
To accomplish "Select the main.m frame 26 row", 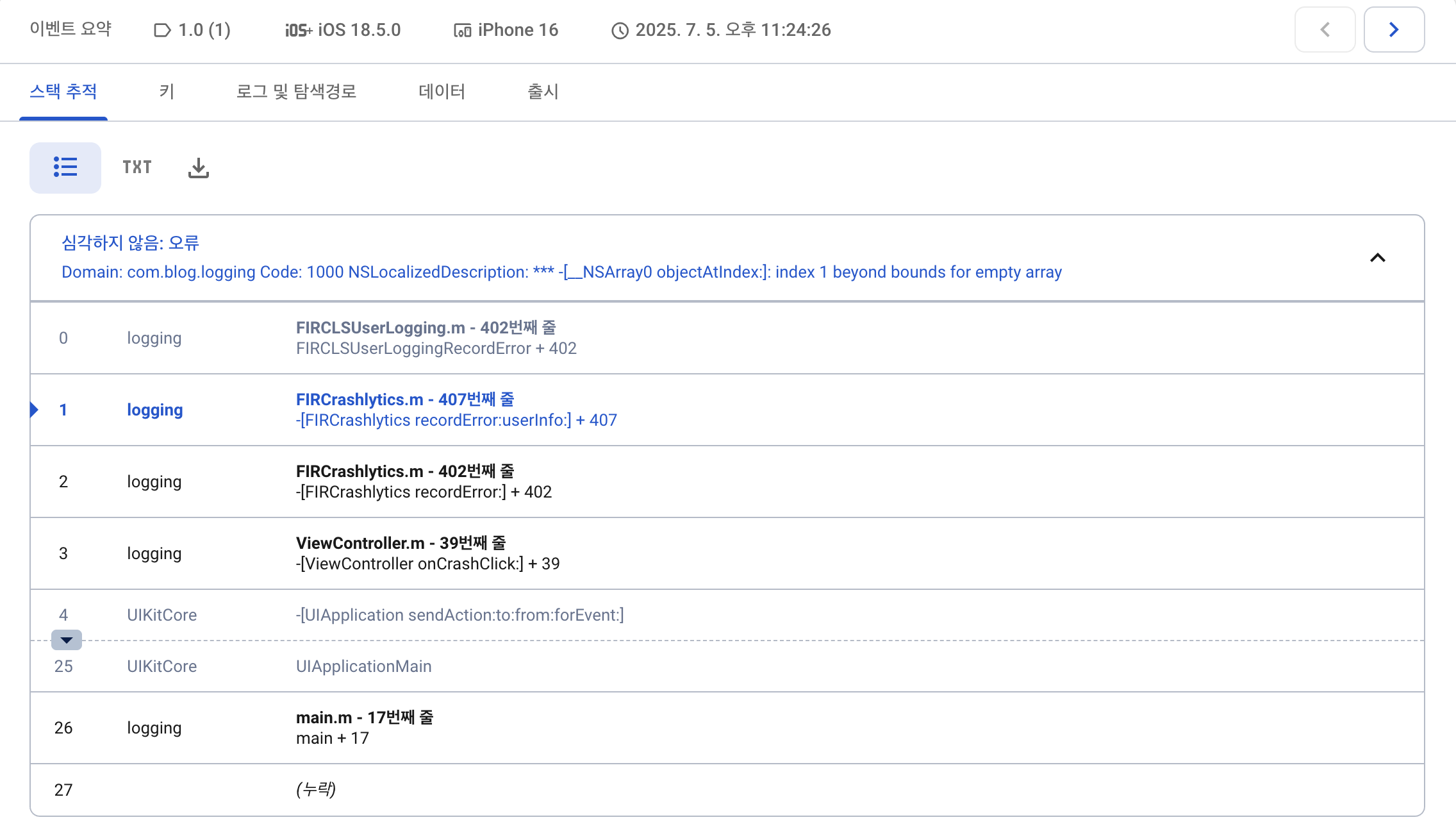I will click(364, 728).
